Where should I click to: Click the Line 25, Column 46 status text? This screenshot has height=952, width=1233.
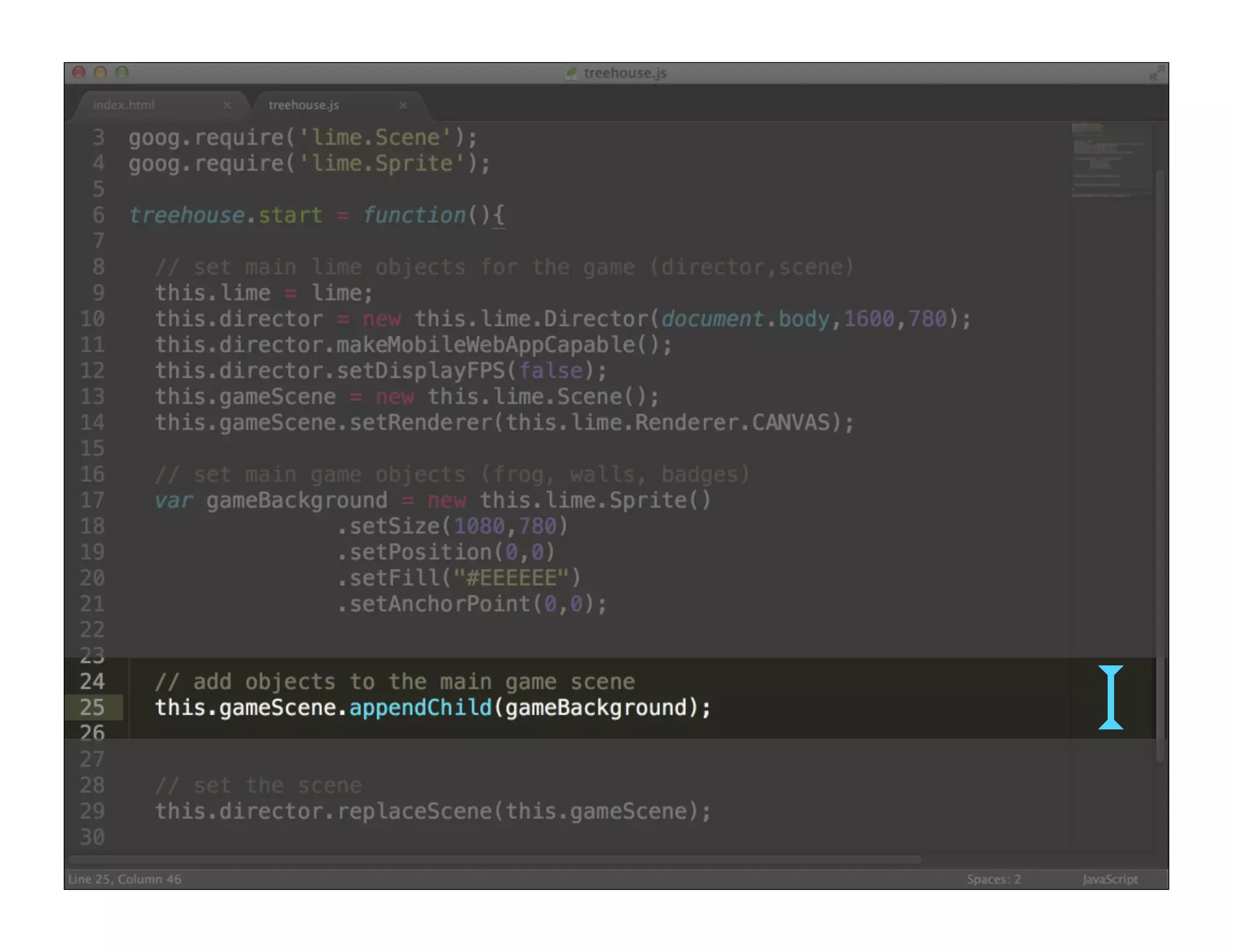click(125, 879)
